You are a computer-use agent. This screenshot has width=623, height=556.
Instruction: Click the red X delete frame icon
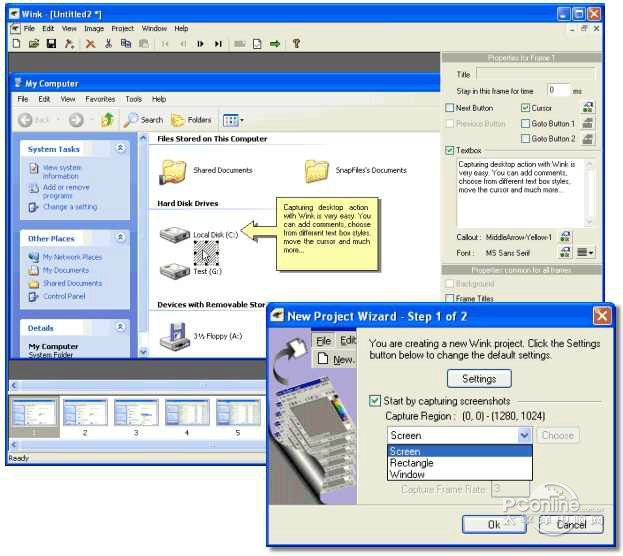tap(91, 43)
